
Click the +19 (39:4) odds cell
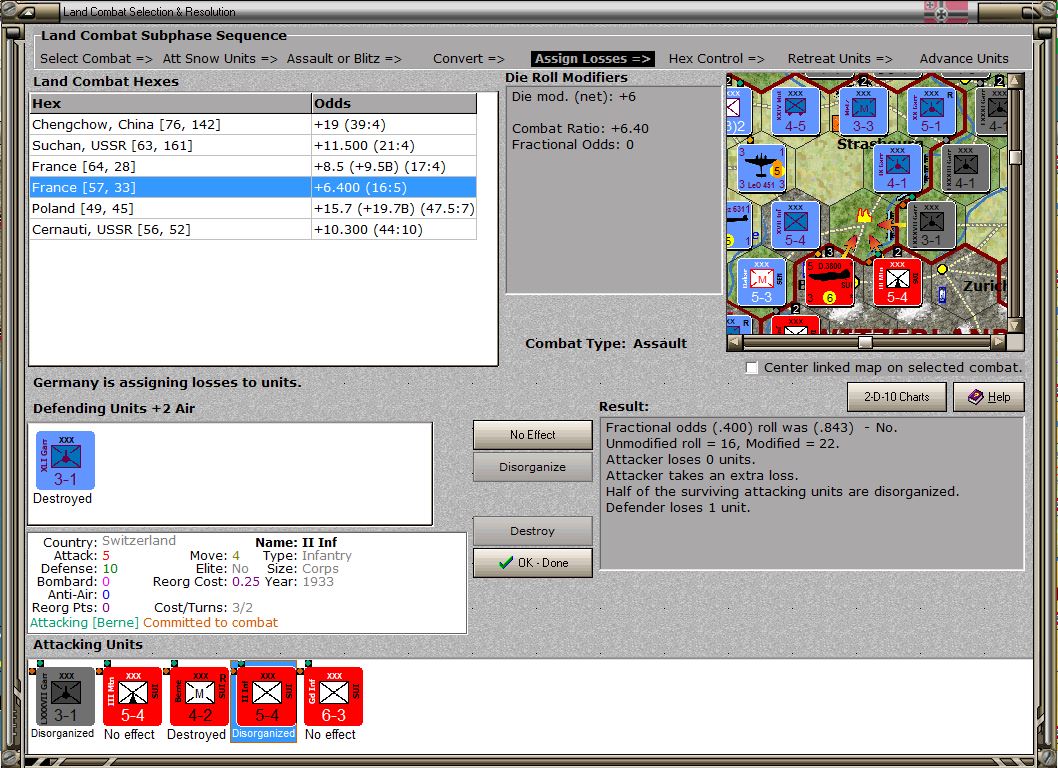(x=394, y=124)
